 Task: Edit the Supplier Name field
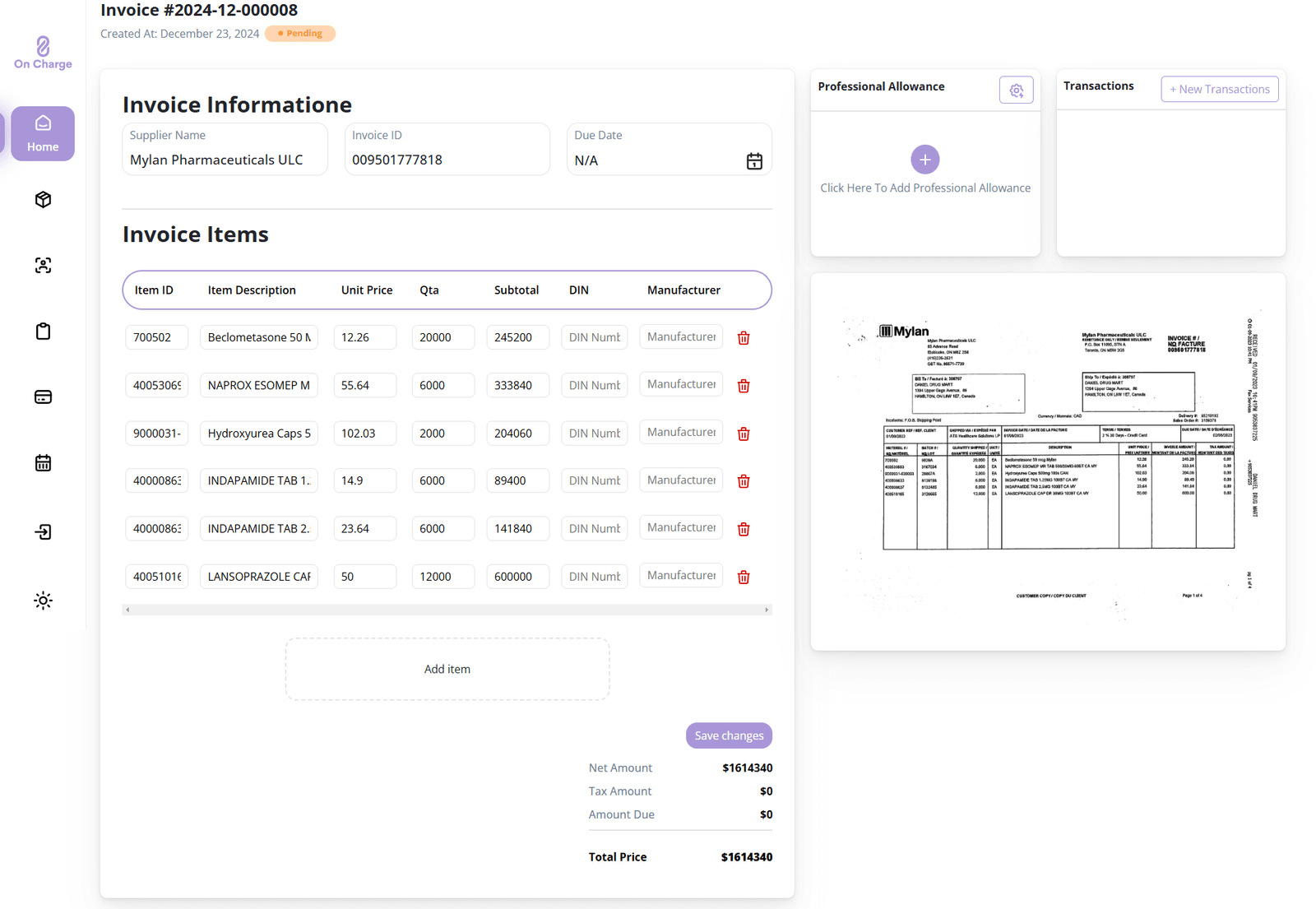pyautogui.click(x=225, y=150)
